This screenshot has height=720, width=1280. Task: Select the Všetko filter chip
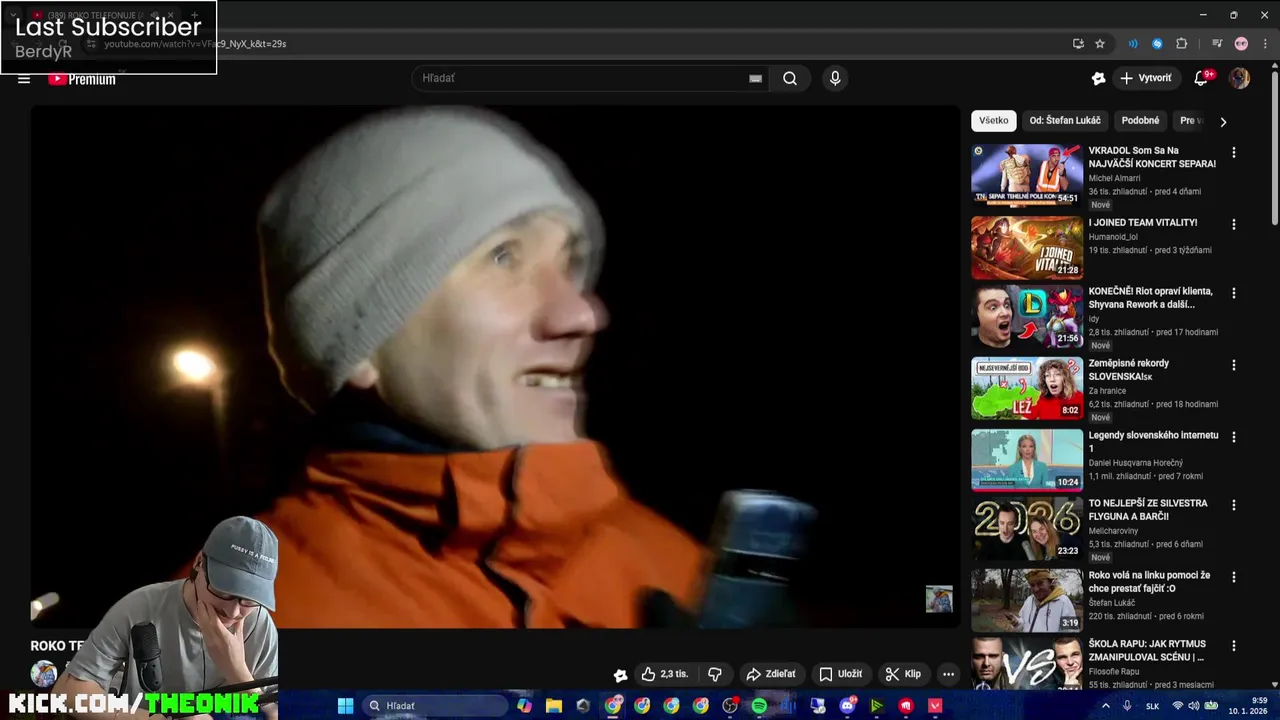(994, 120)
